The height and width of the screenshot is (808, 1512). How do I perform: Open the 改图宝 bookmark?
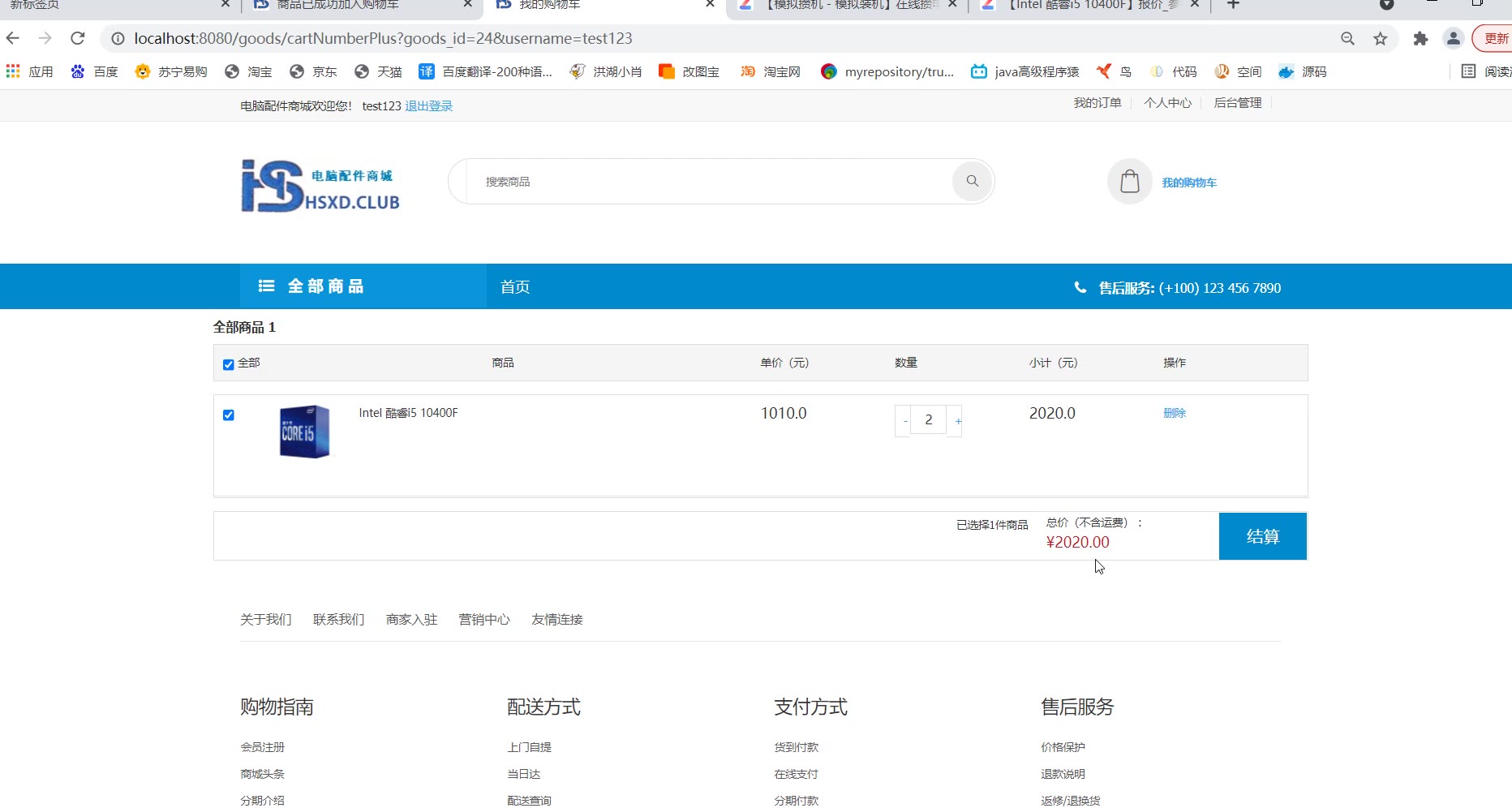coord(689,71)
